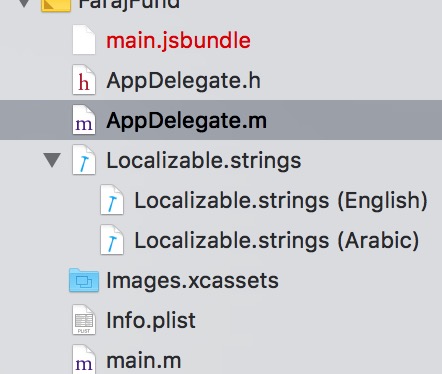Open AppDelegate.h in the navigator
Image resolution: width=442 pixels, height=374 pixels.
click(183, 81)
